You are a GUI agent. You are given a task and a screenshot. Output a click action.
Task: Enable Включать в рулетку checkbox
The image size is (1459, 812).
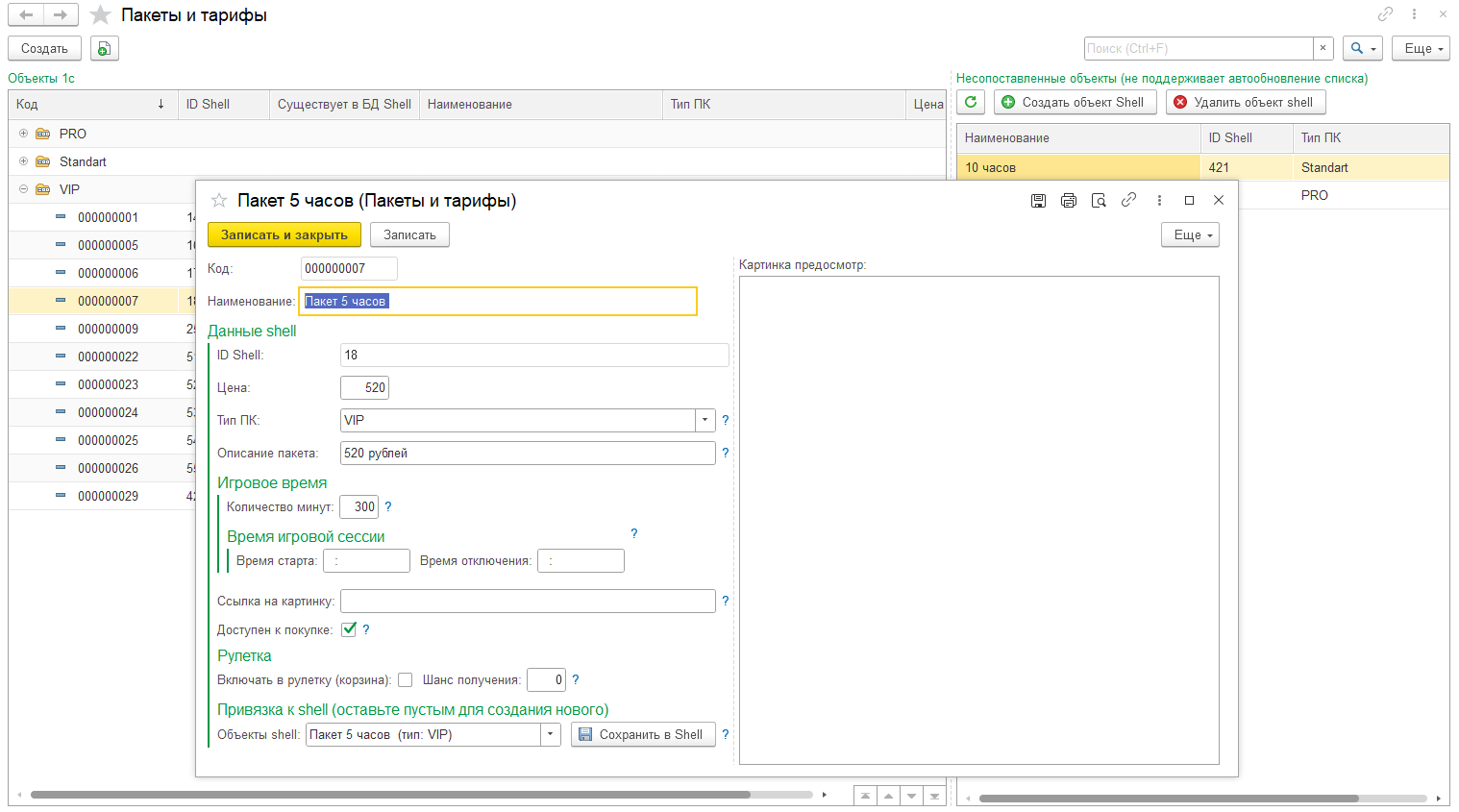(x=406, y=679)
